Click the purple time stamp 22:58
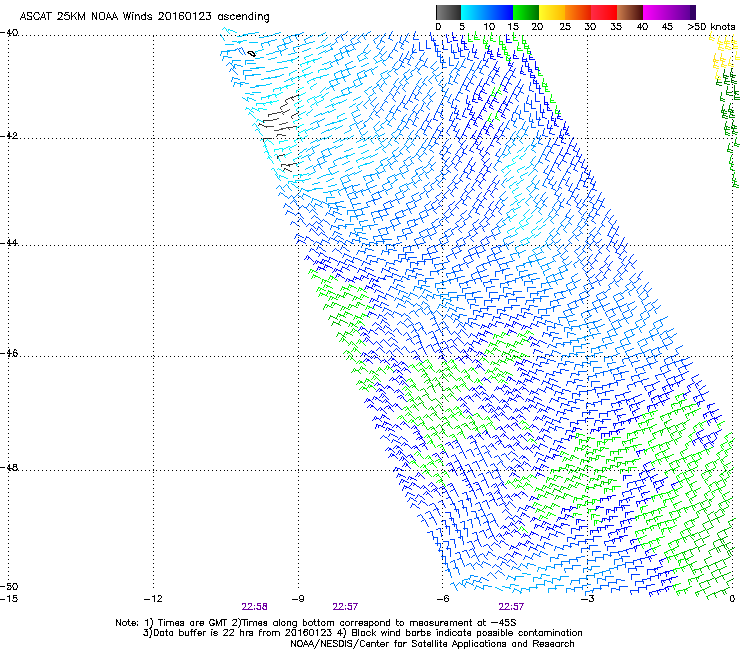Screen dimensions: 740x650 coord(254,607)
